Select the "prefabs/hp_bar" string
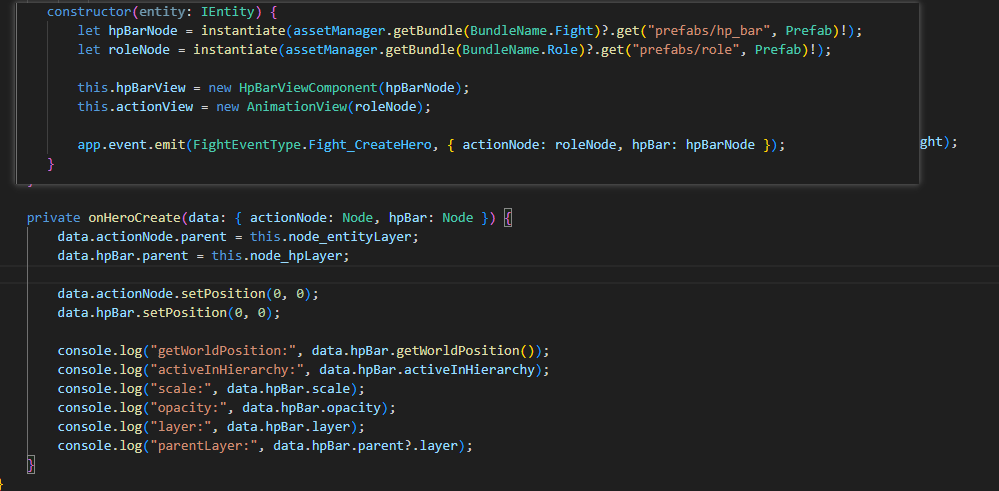Image resolution: width=999 pixels, height=491 pixels. click(709, 31)
